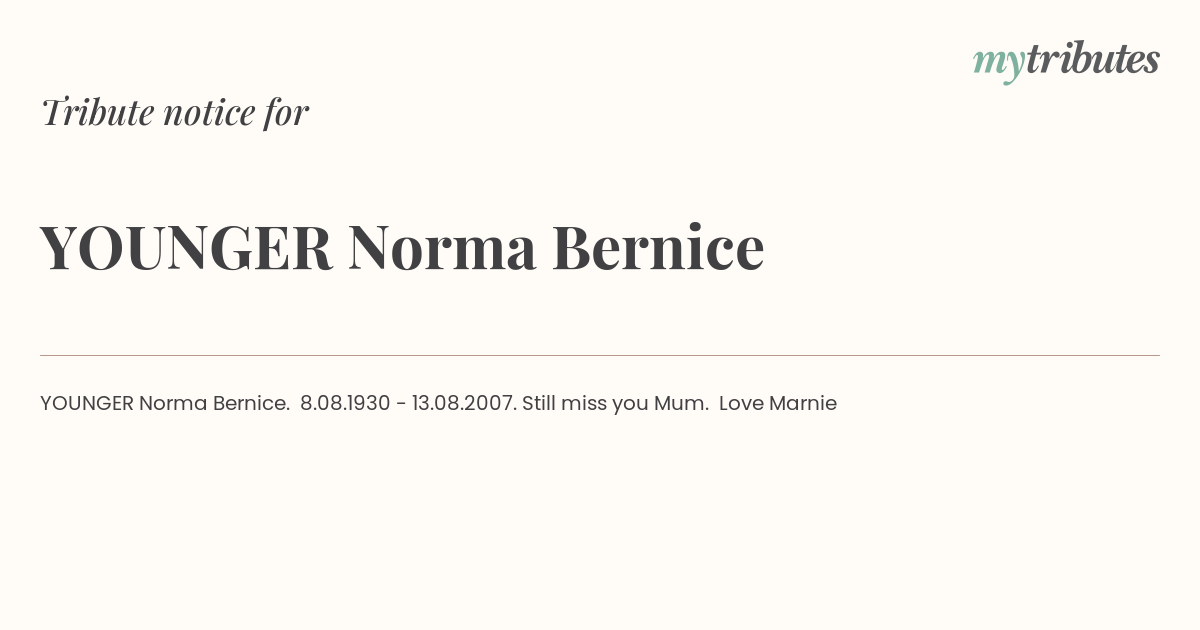The image size is (1200, 630).
Task: Click "Bernice." in the small notice text
Action: pyautogui.click(x=252, y=404)
